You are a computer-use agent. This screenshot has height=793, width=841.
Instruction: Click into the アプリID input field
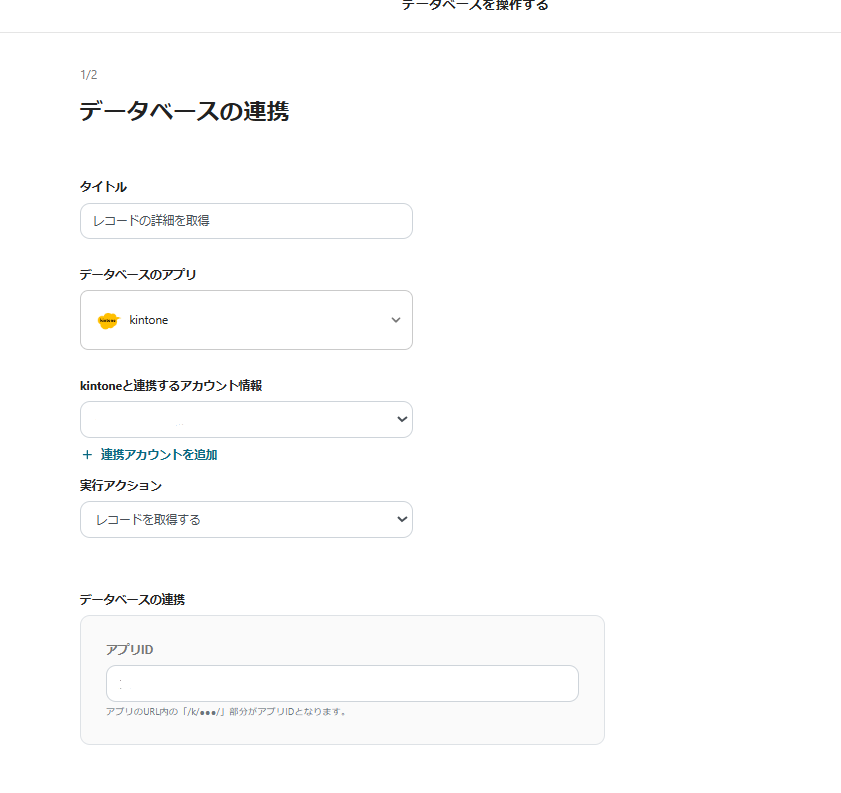pos(342,683)
